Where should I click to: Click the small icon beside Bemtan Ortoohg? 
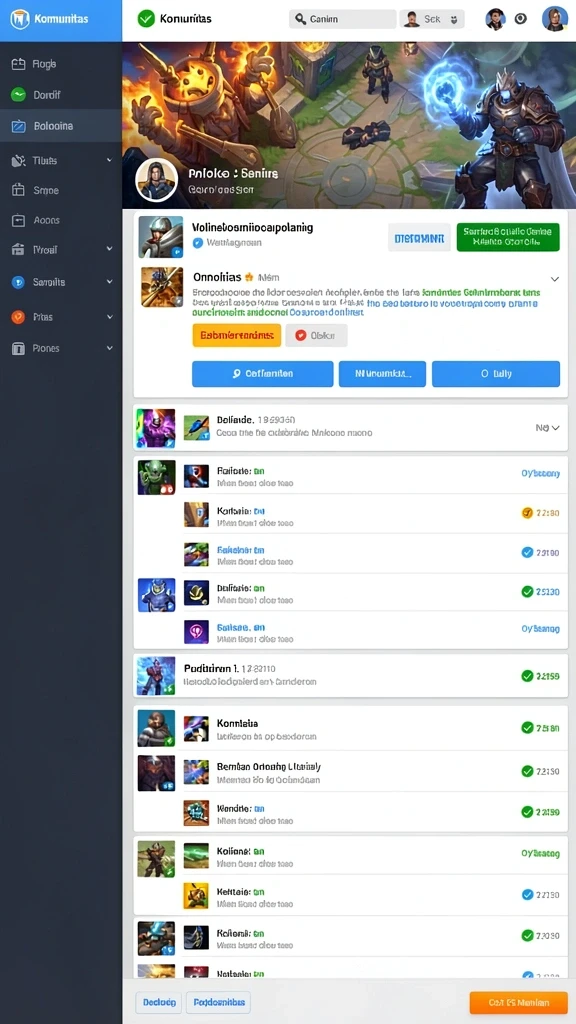197,772
